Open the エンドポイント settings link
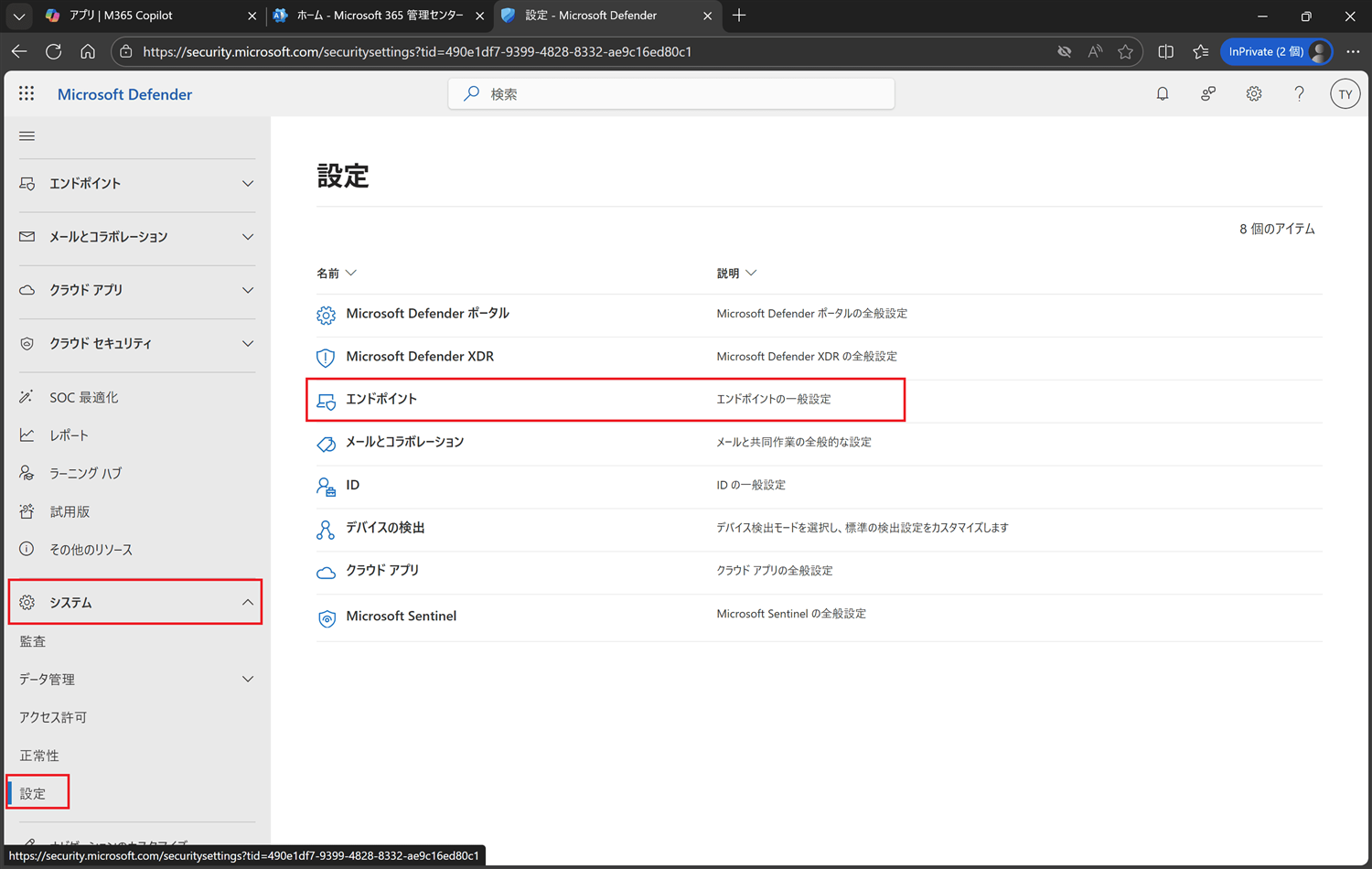Screen dimensions: 1372x869 [381, 399]
